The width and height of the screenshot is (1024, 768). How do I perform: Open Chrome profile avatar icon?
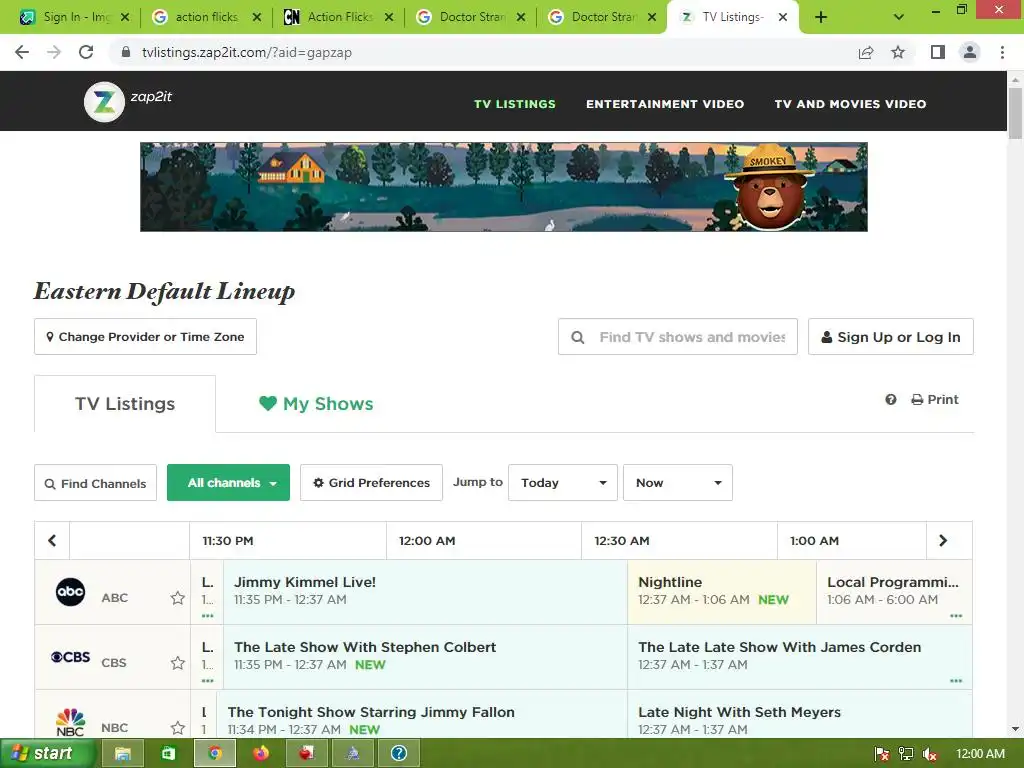[970, 52]
